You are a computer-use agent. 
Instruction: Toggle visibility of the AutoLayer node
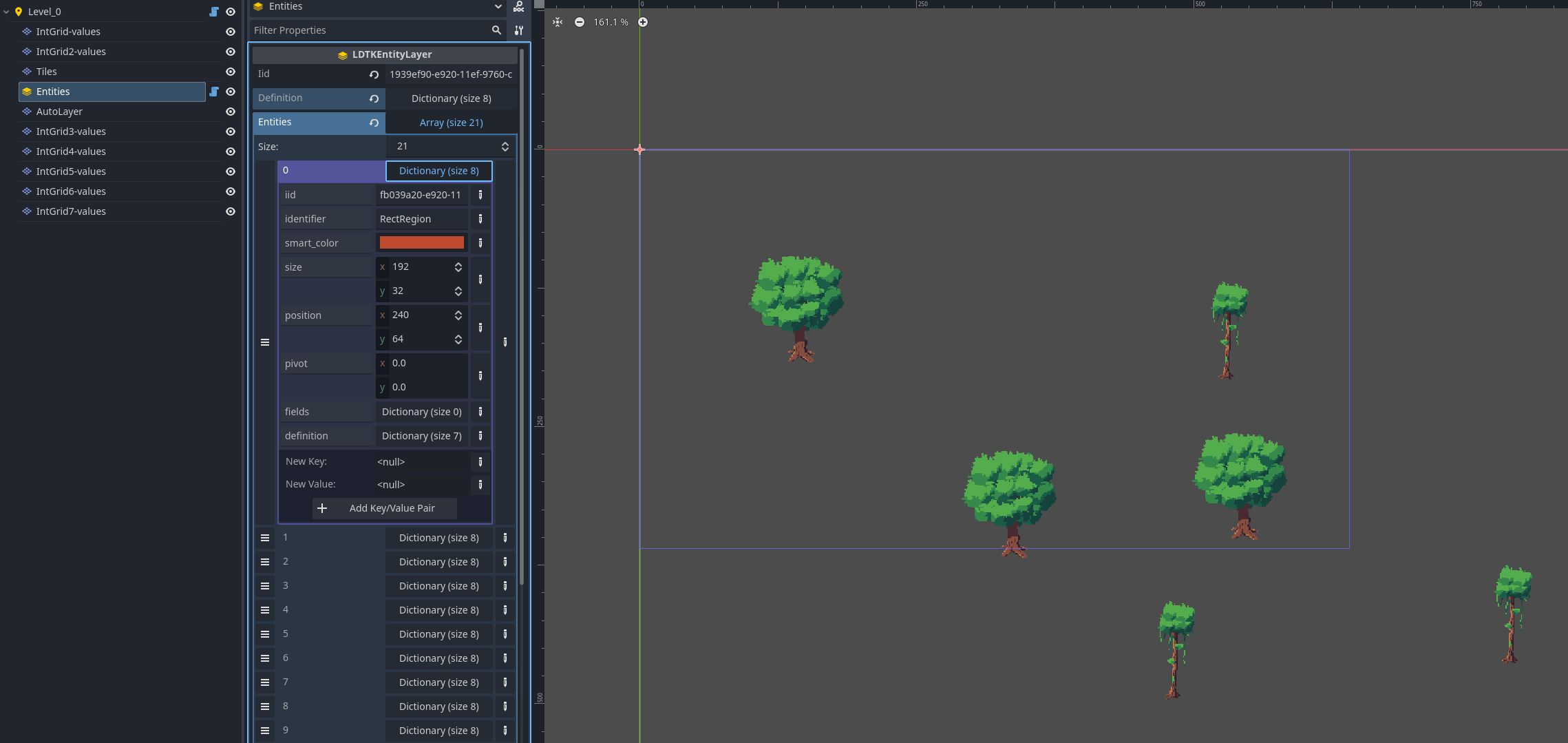(231, 112)
